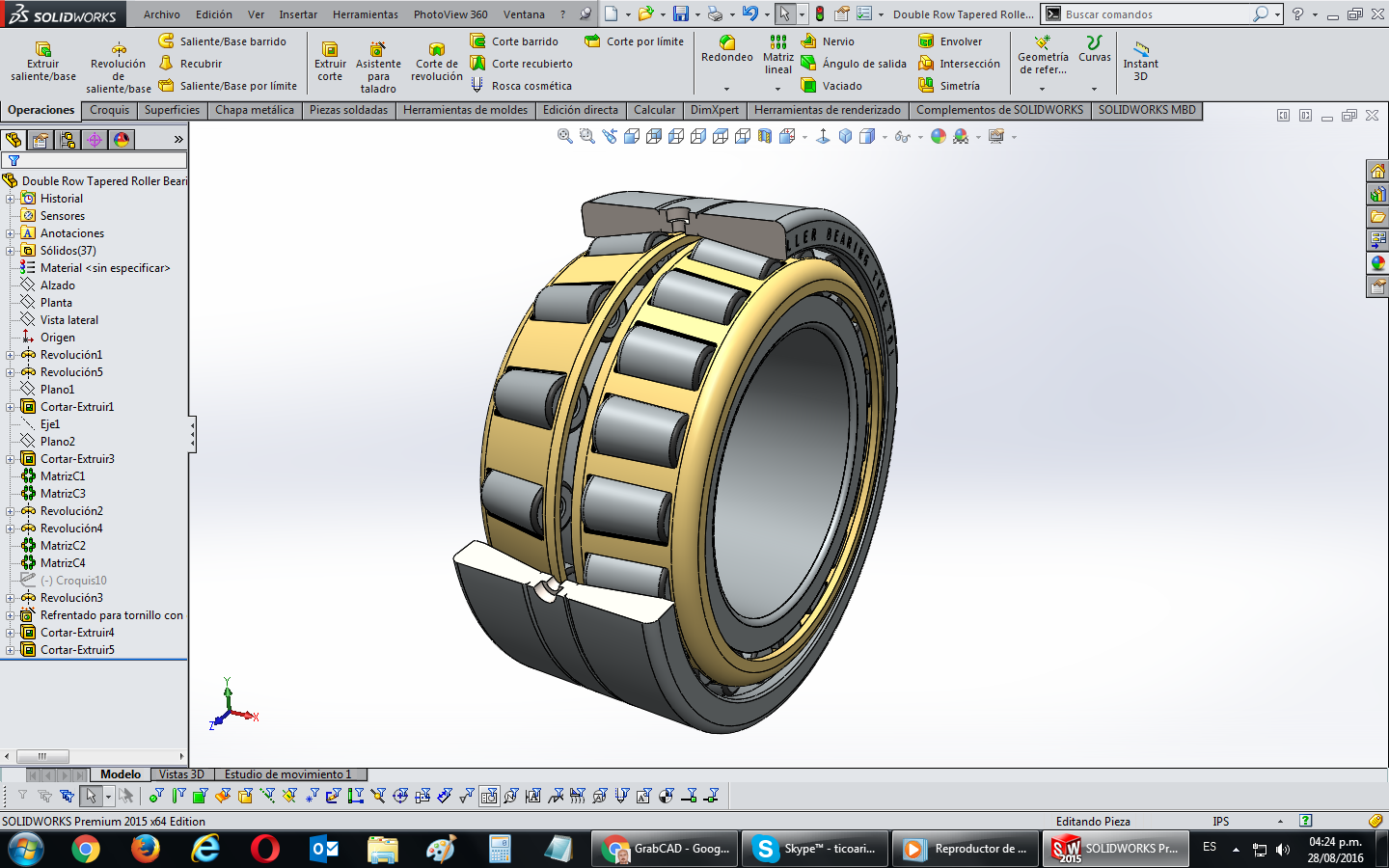Switch to the Chapa metálica tab

pyautogui.click(x=255, y=110)
